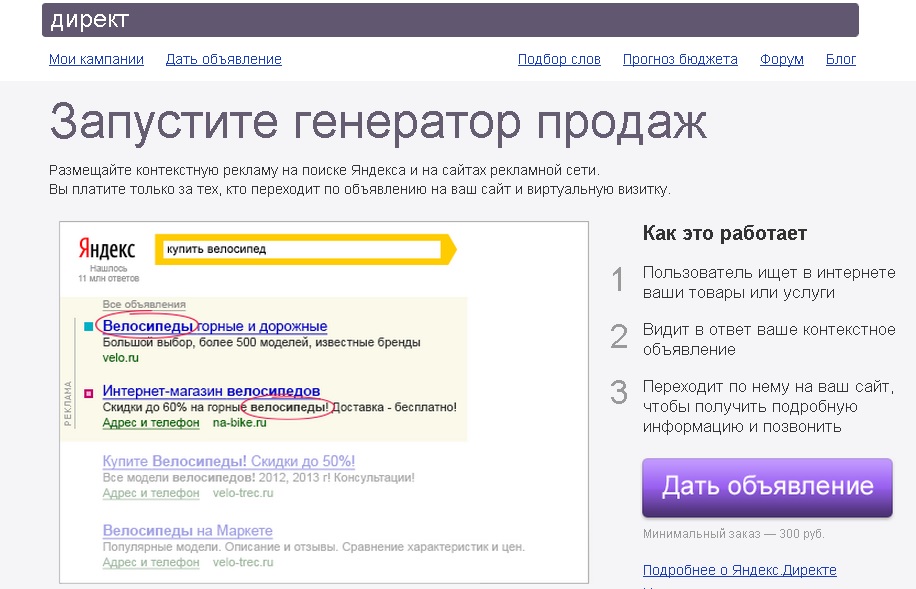Click the директ logo in the header
The image size is (916, 589).
coord(89,20)
